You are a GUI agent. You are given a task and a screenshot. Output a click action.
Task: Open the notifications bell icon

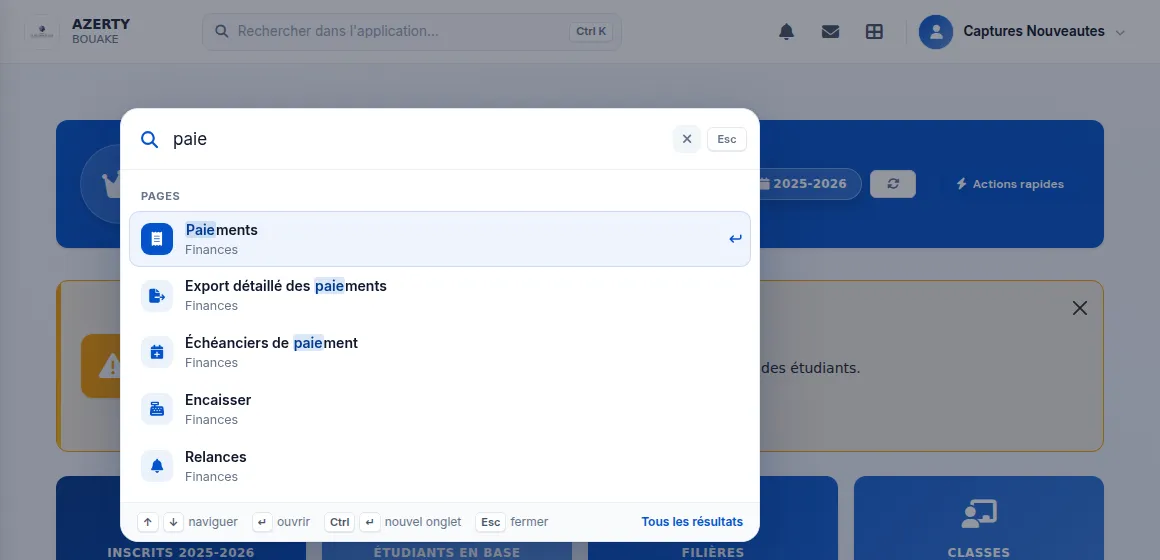point(786,32)
